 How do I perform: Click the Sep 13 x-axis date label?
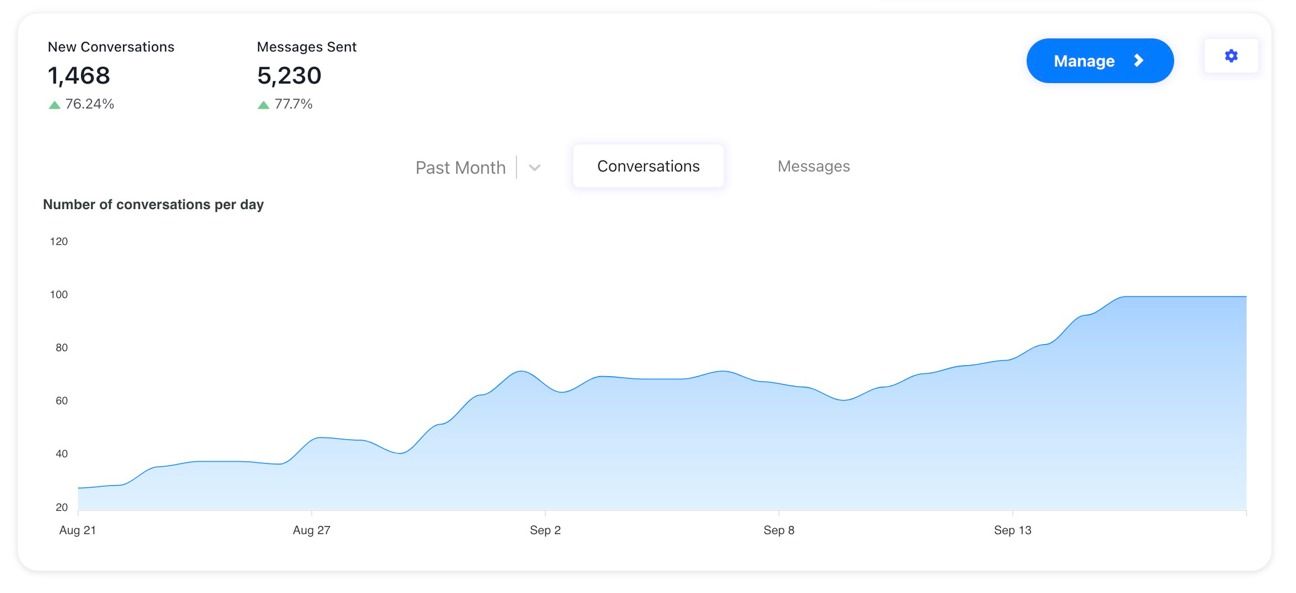pos(1012,530)
